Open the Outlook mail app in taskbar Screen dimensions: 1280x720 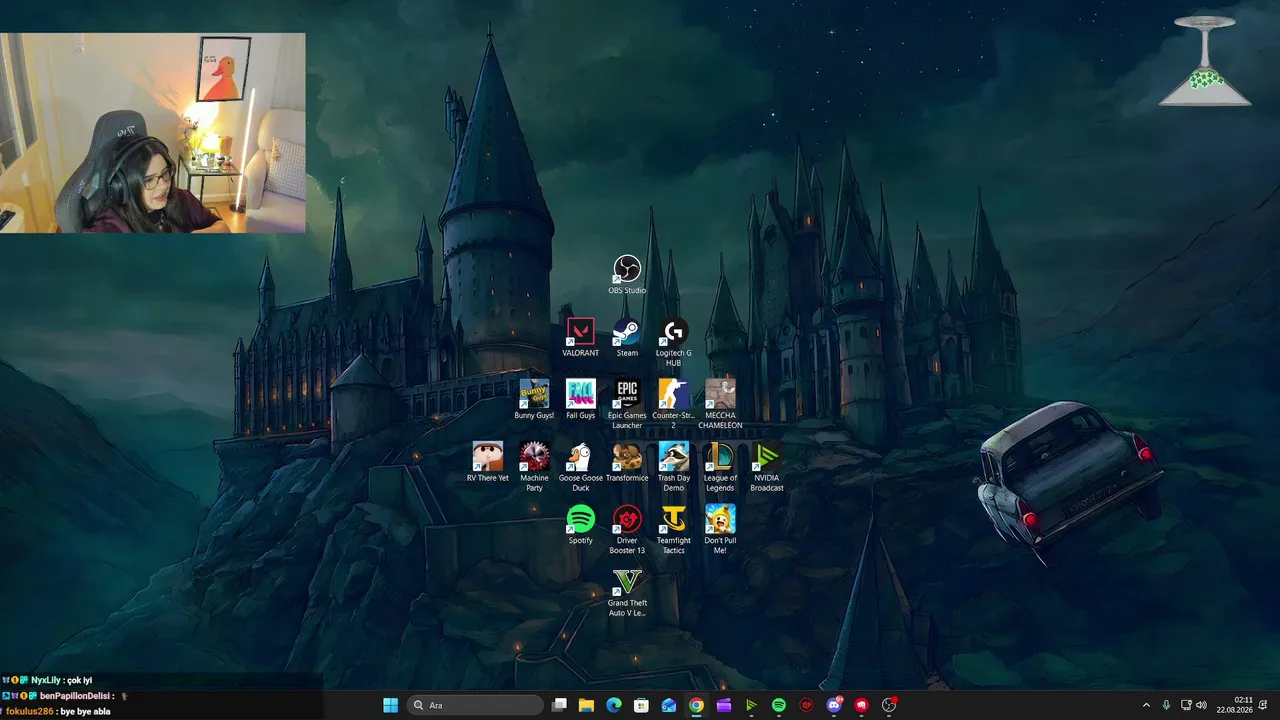pyautogui.click(x=669, y=705)
